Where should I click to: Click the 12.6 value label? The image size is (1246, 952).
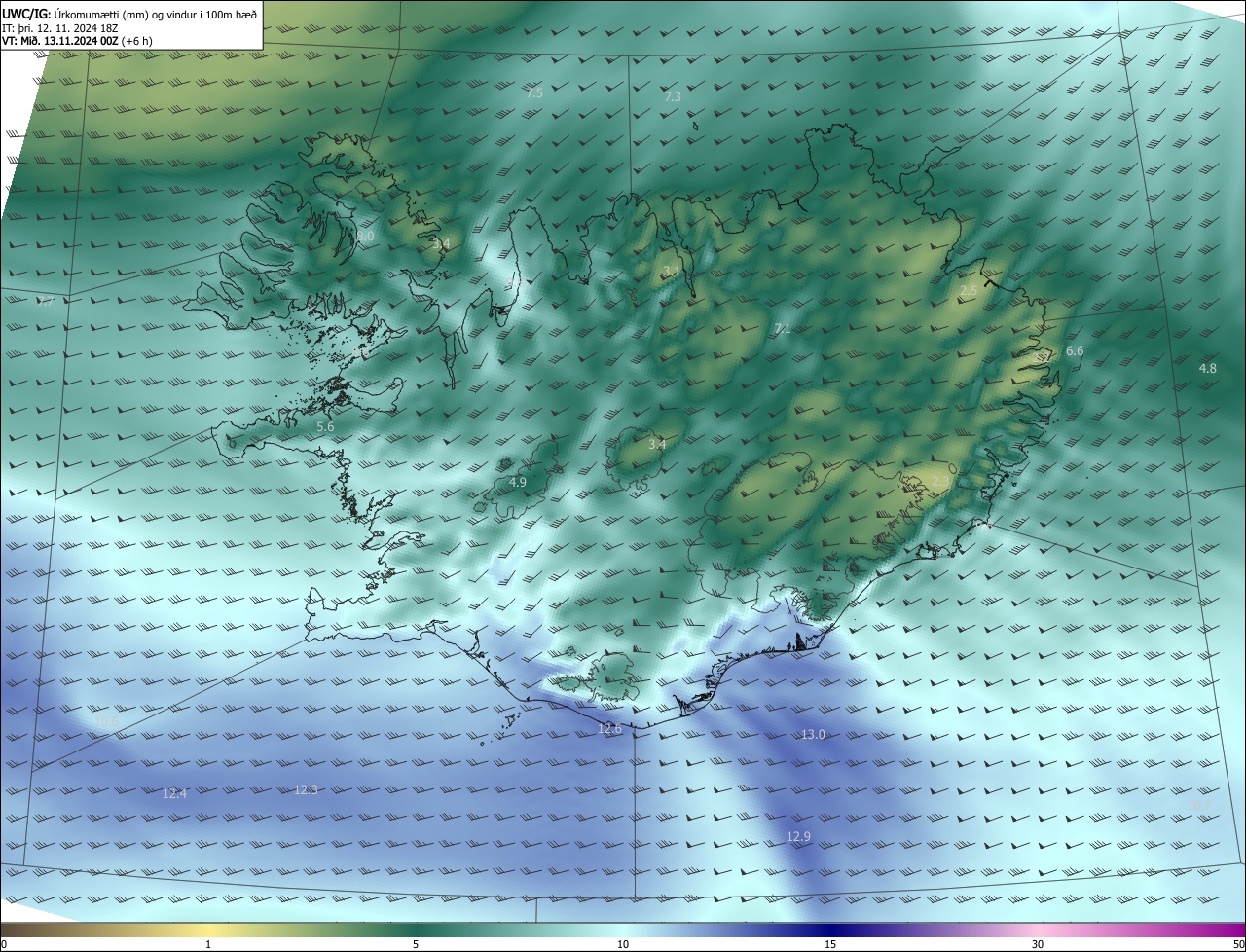click(x=609, y=728)
